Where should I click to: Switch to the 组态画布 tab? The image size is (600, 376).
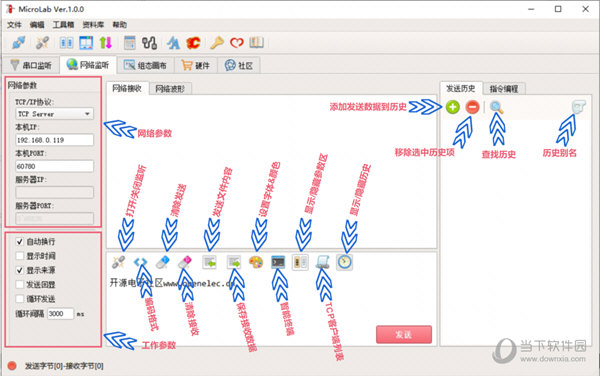click(x=145, y=65)
